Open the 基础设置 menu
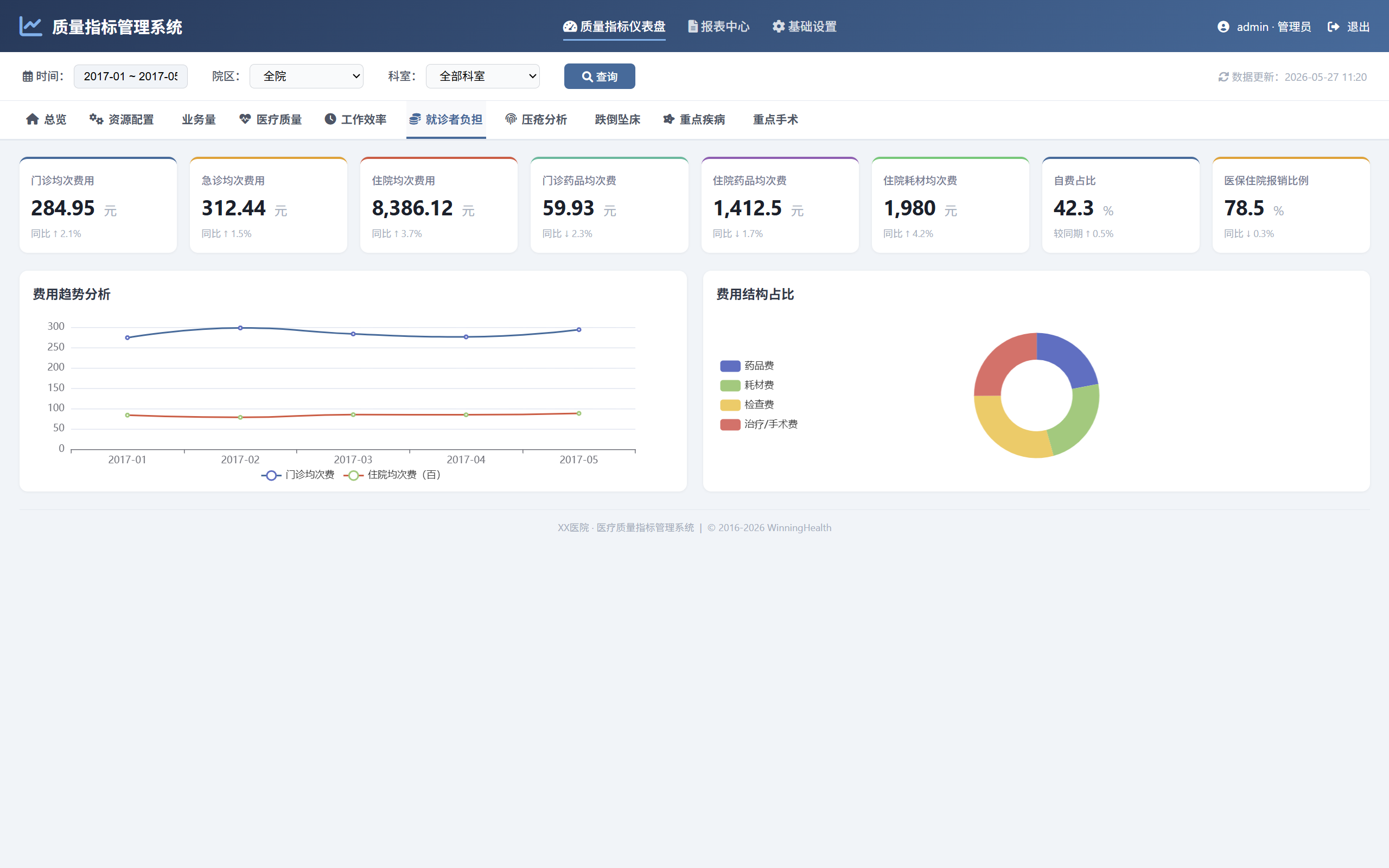 804,27
